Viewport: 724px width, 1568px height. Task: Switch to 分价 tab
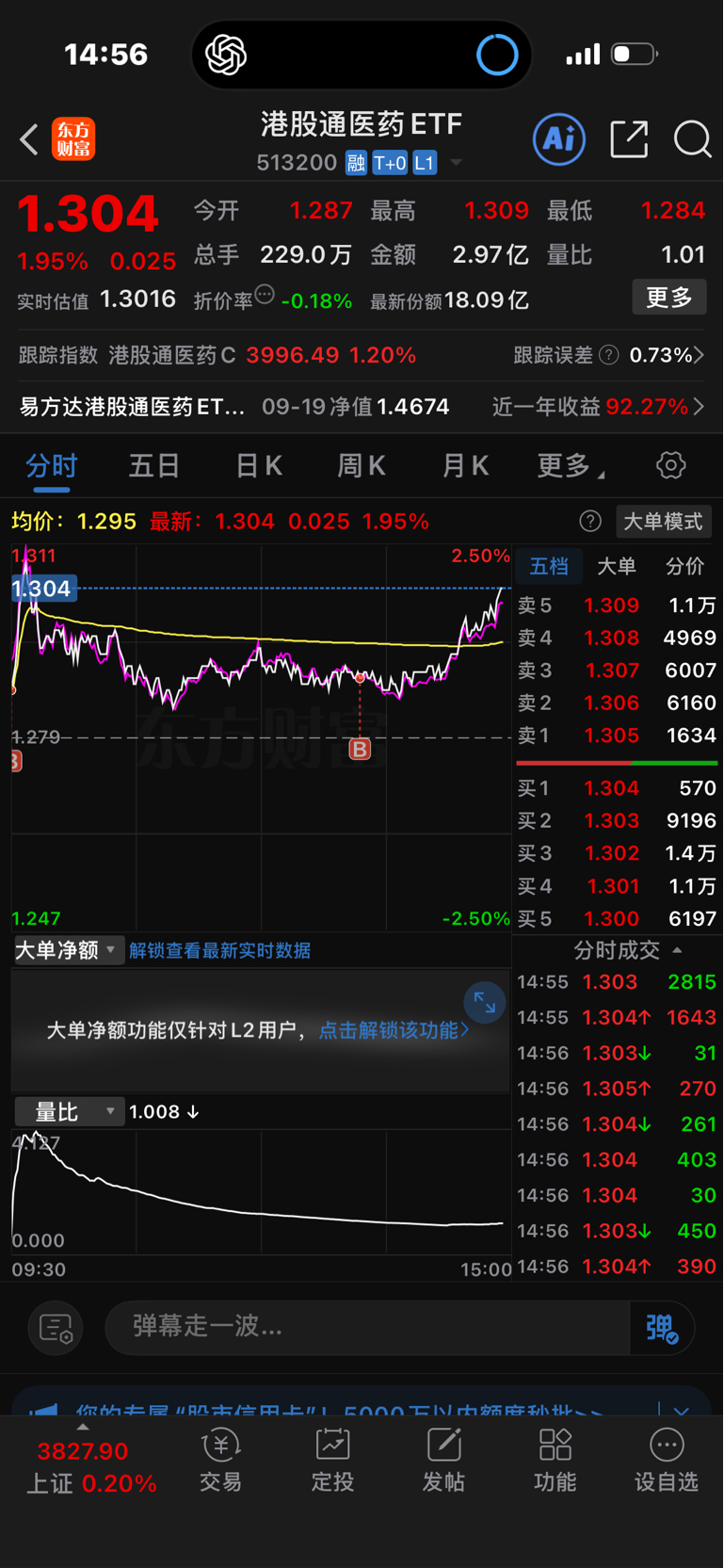tap(684, 566)
